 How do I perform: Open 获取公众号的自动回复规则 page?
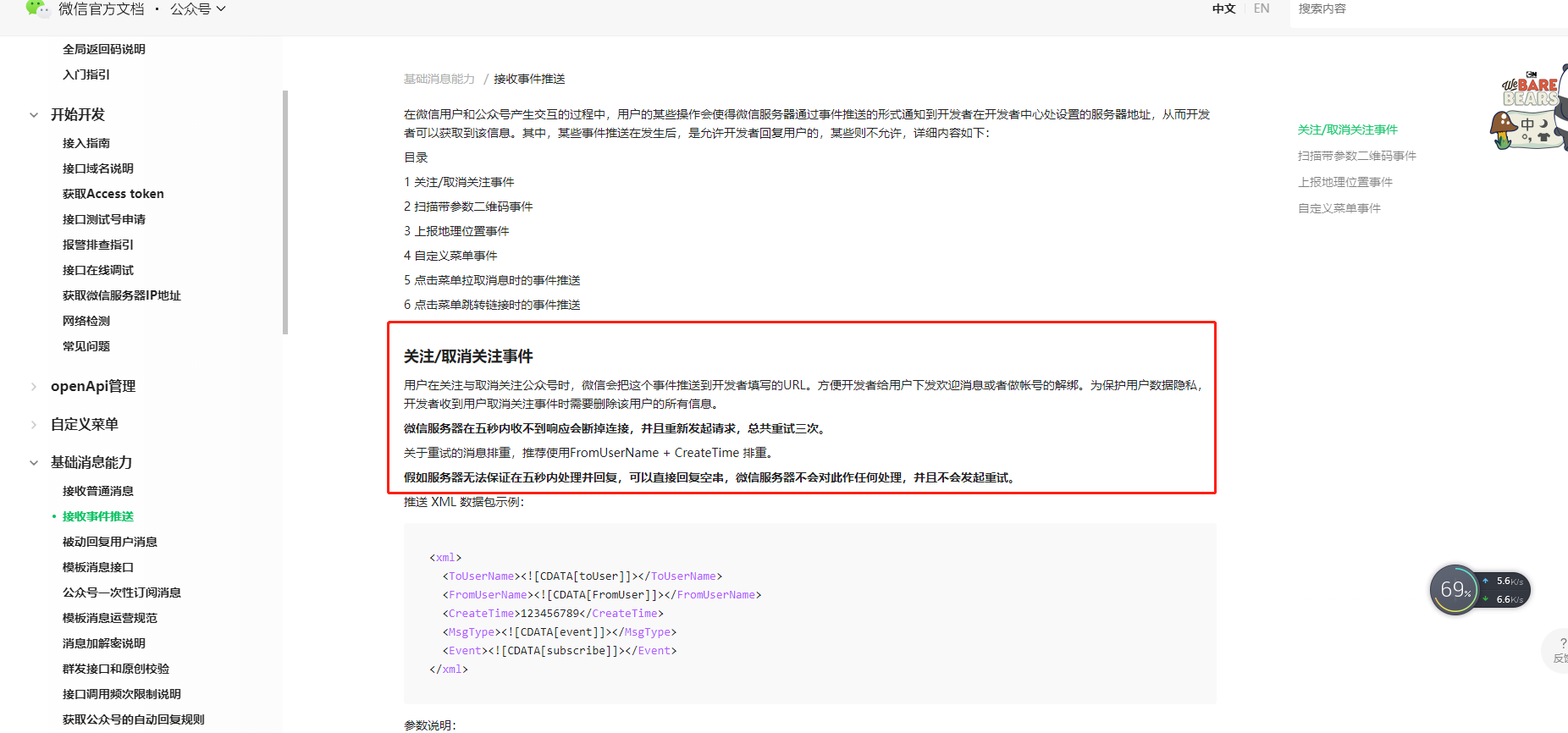click(x=134, y=719)
